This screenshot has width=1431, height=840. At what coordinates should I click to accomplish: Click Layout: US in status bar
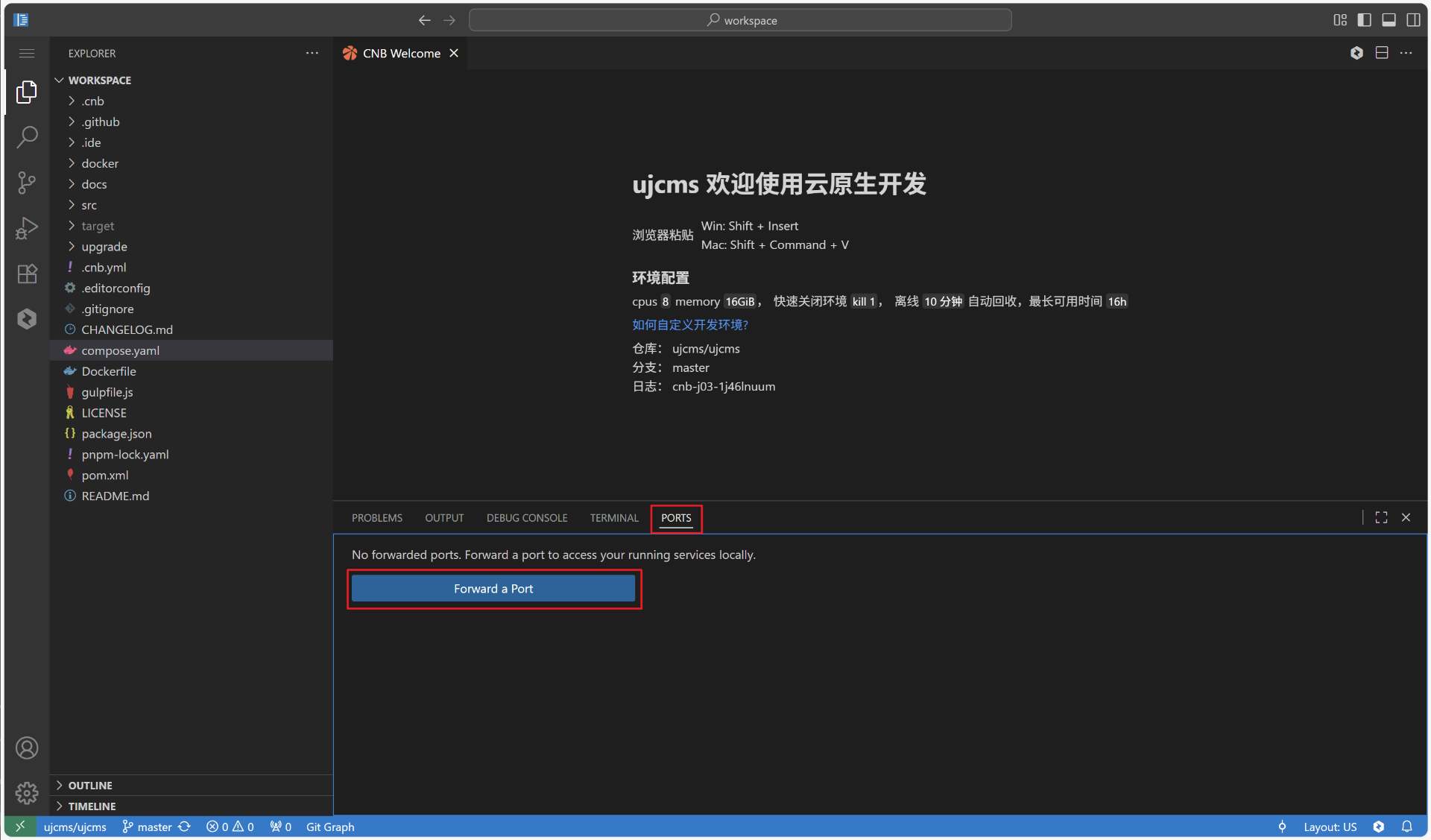click(1330, 827)
